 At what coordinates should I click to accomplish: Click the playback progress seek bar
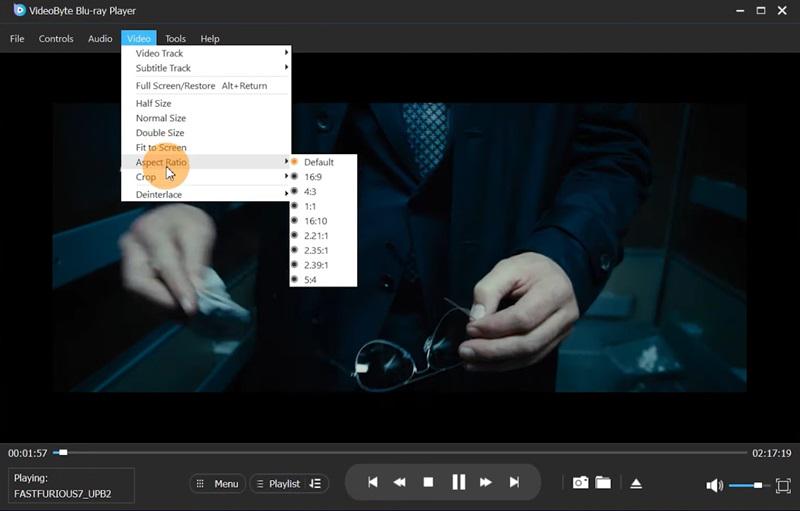coord(399,452)
